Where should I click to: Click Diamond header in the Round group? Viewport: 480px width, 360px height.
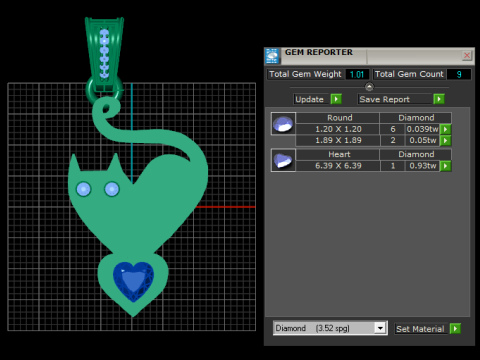pos(416,118)
